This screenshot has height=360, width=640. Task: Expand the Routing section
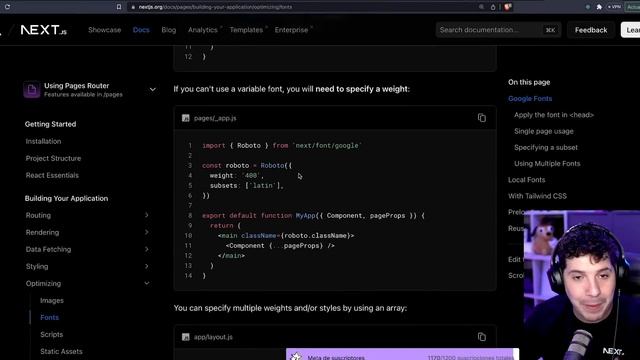coord(147,215)
